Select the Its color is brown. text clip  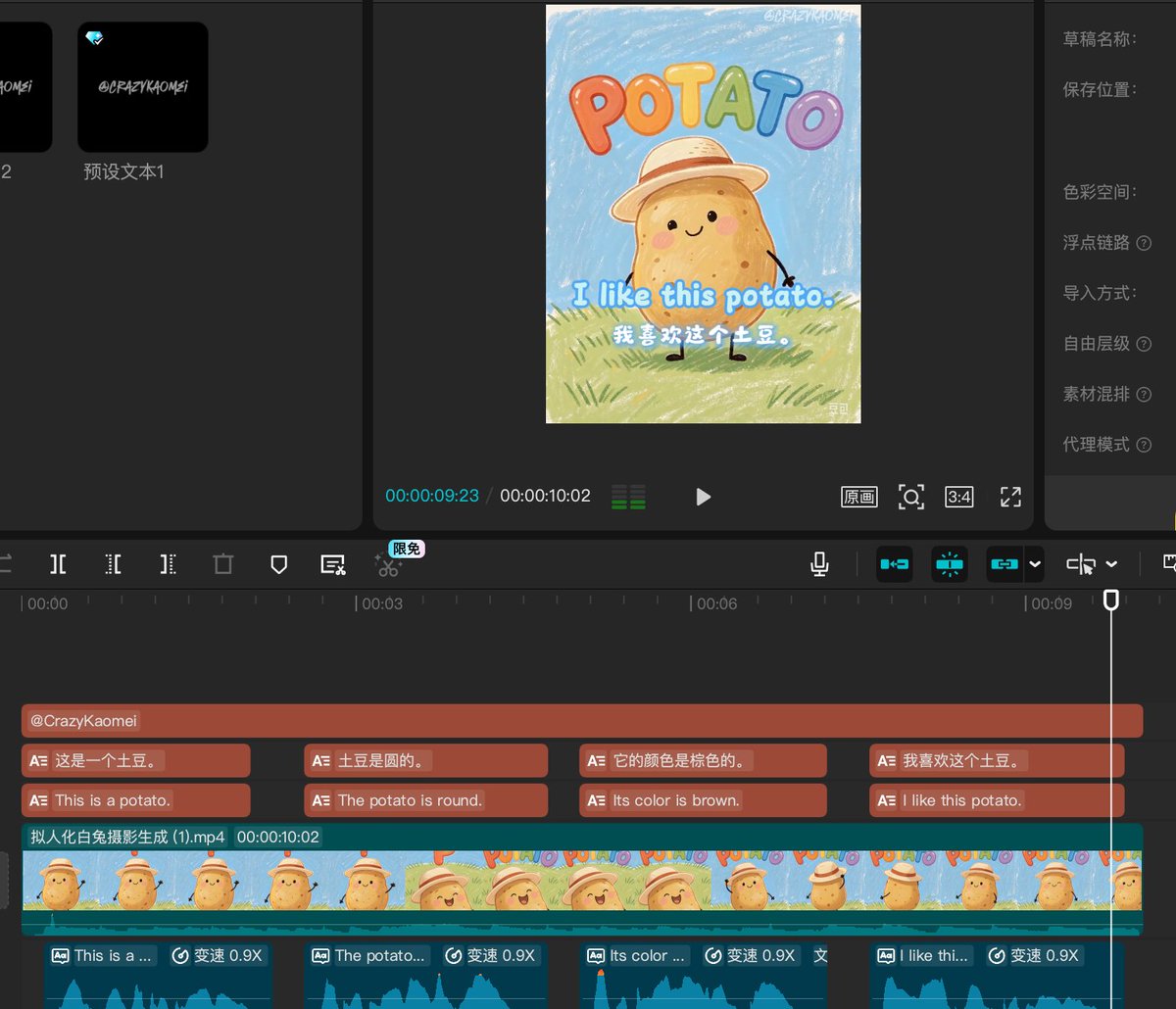[704, 800]
